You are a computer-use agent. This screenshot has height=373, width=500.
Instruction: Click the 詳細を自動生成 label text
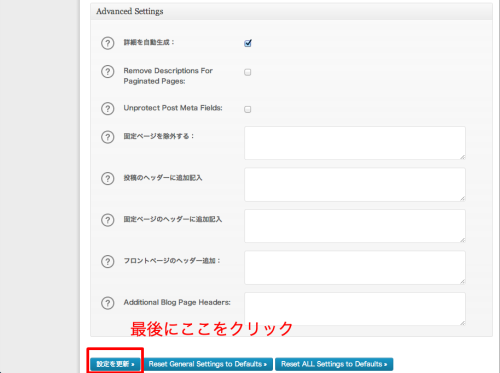(x=149, y=42)
